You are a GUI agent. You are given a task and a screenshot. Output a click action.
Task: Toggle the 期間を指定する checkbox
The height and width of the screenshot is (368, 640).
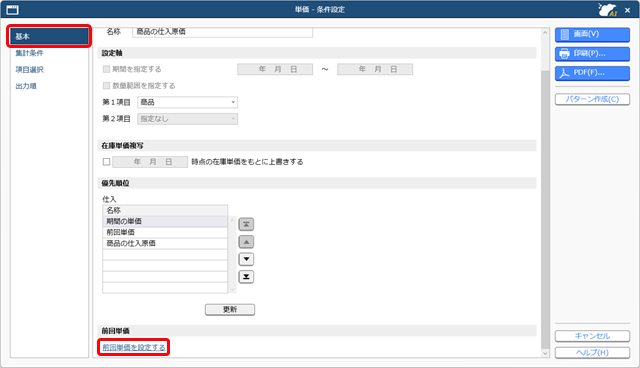pyautogui.click(x=107, y=69)
